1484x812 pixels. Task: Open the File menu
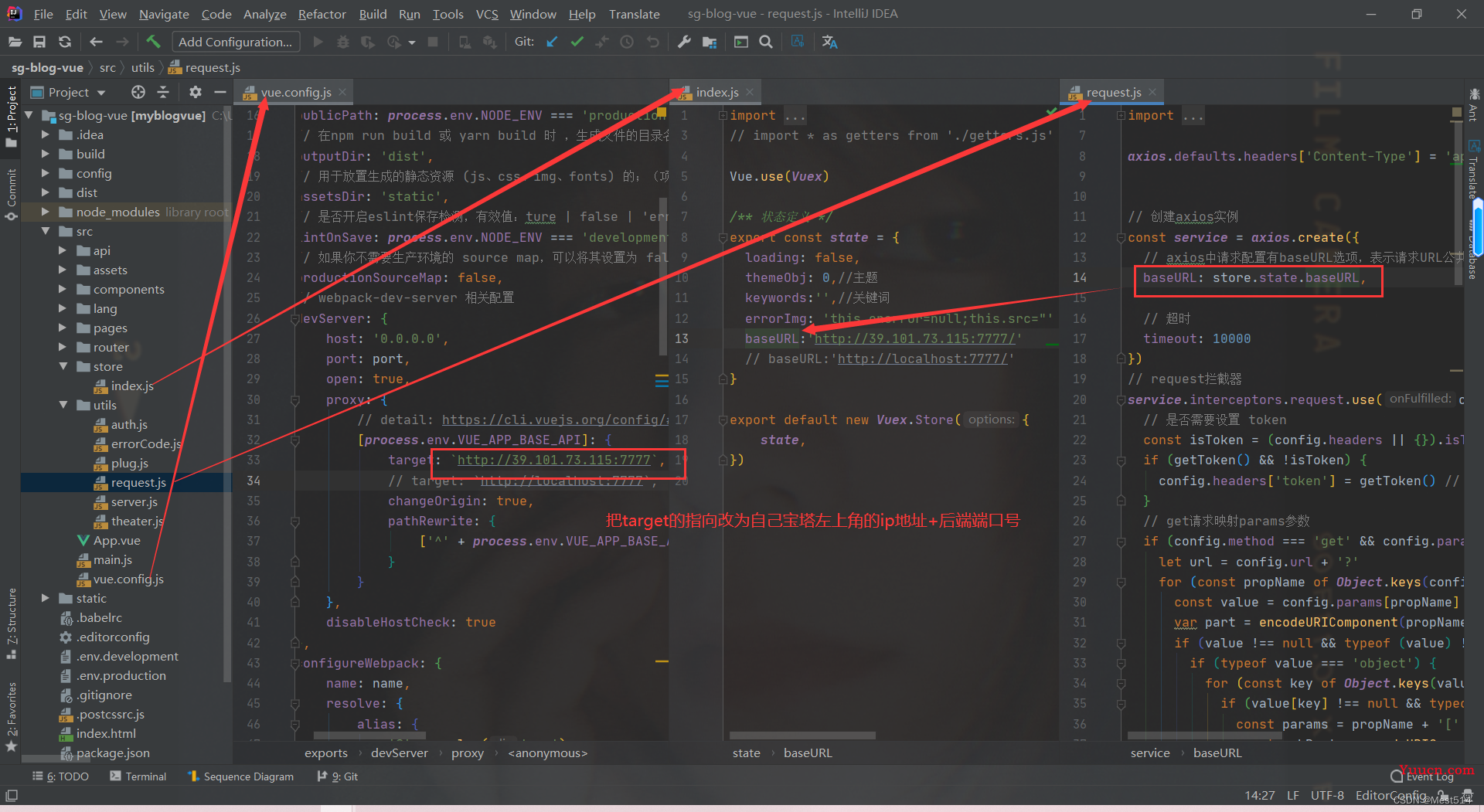coord(43,14)
